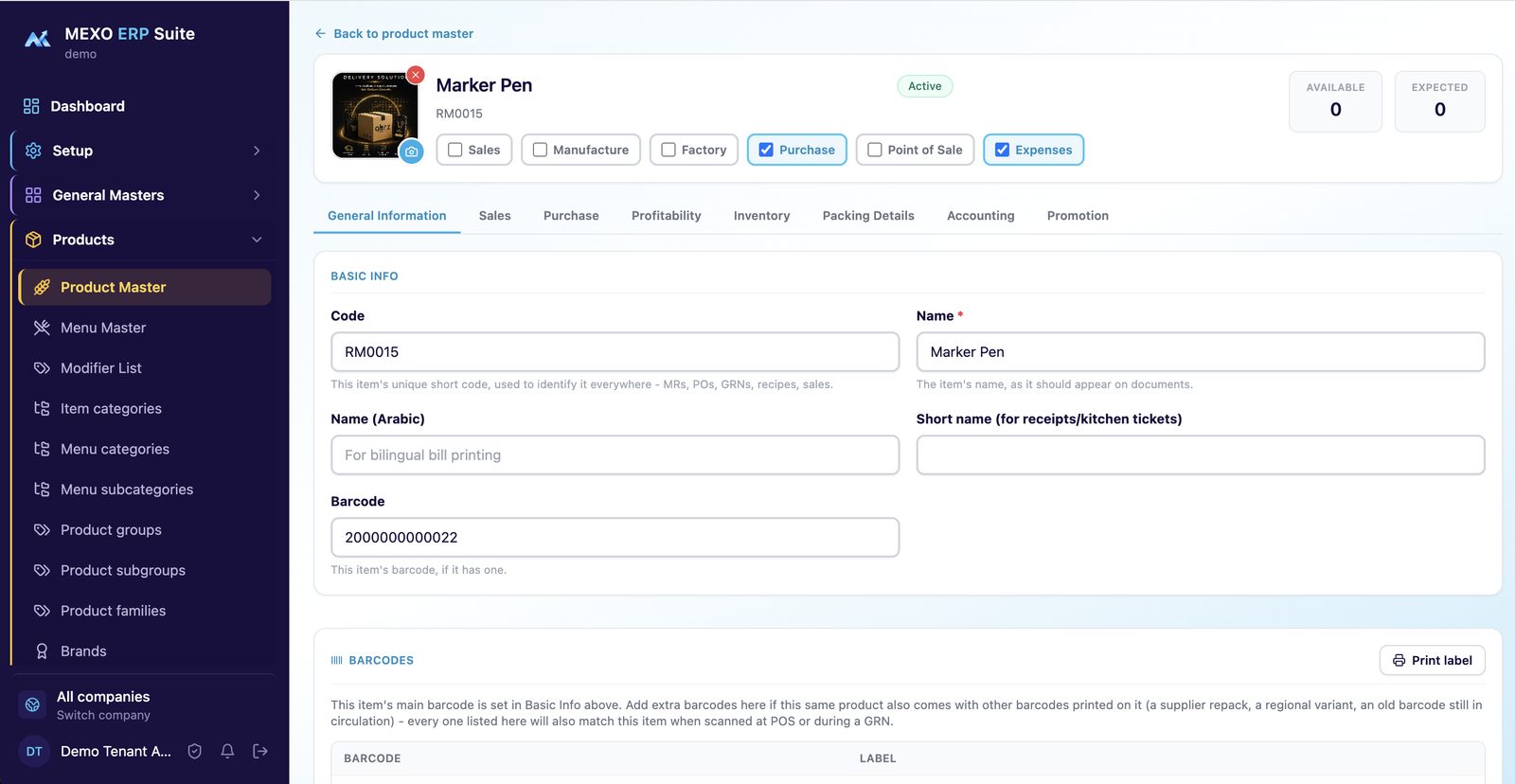Viewport: 1515px width, 784px height.
Task: Open notifications bell icon
Action: [227, 751]
